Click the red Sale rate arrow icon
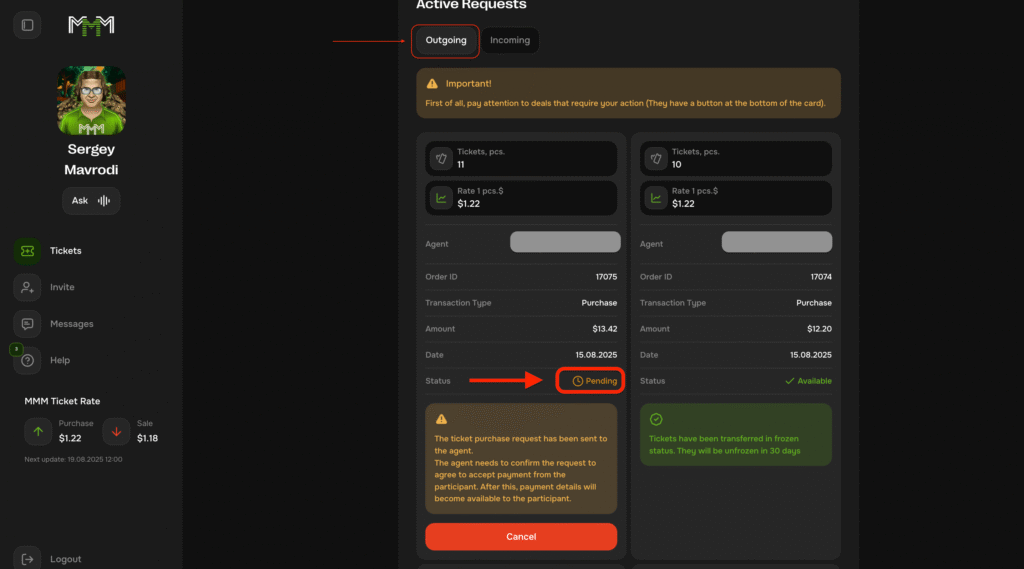 tap(116, 432)
